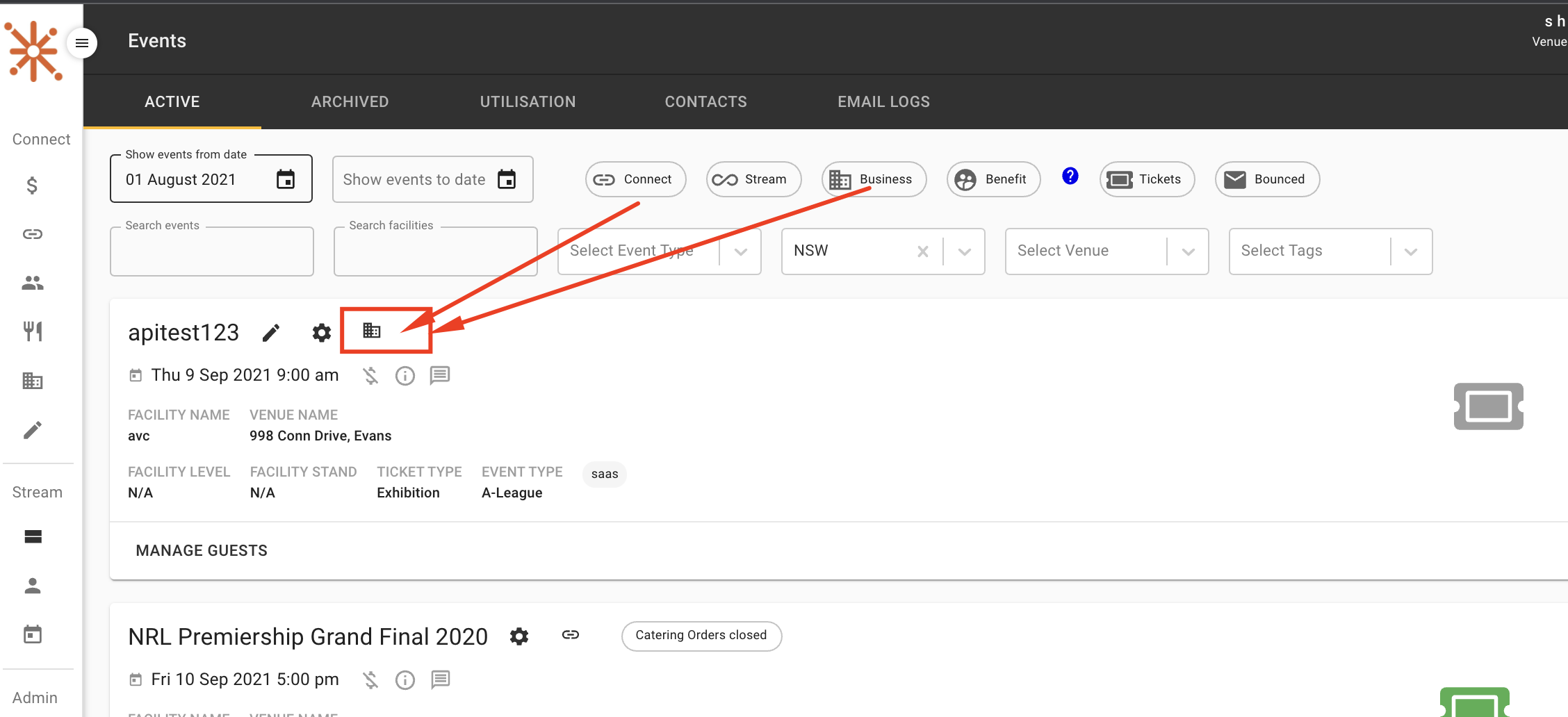This screenshot has width=1568, height=717.
Task: Open the dollar sign sidebar section
Action: point(32,186)
